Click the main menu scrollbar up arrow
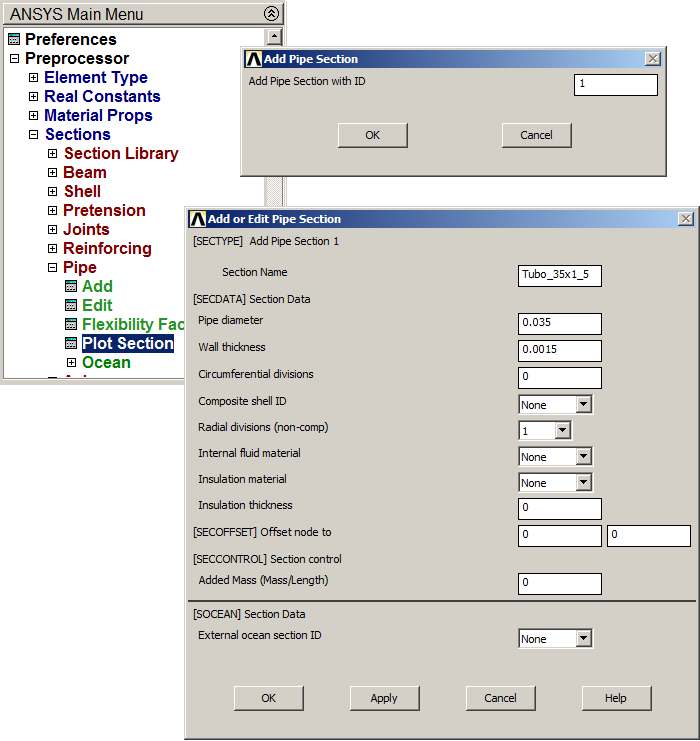 [x=274, y=37]
